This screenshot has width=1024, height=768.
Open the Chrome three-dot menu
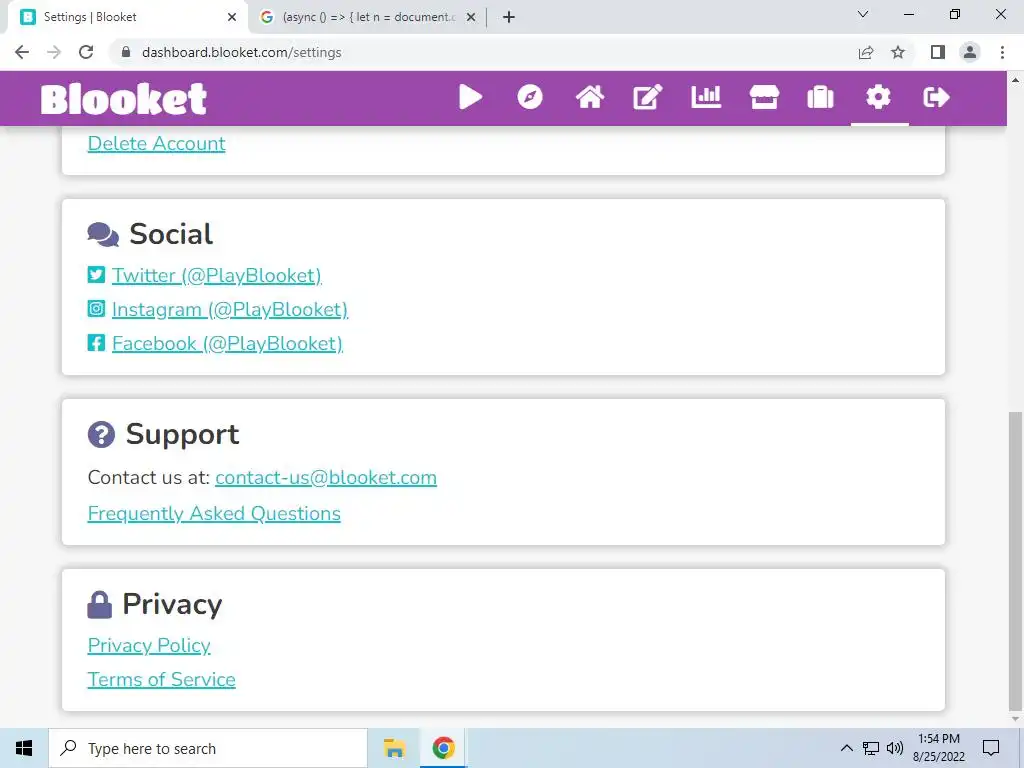click(x=1002, y=52)
